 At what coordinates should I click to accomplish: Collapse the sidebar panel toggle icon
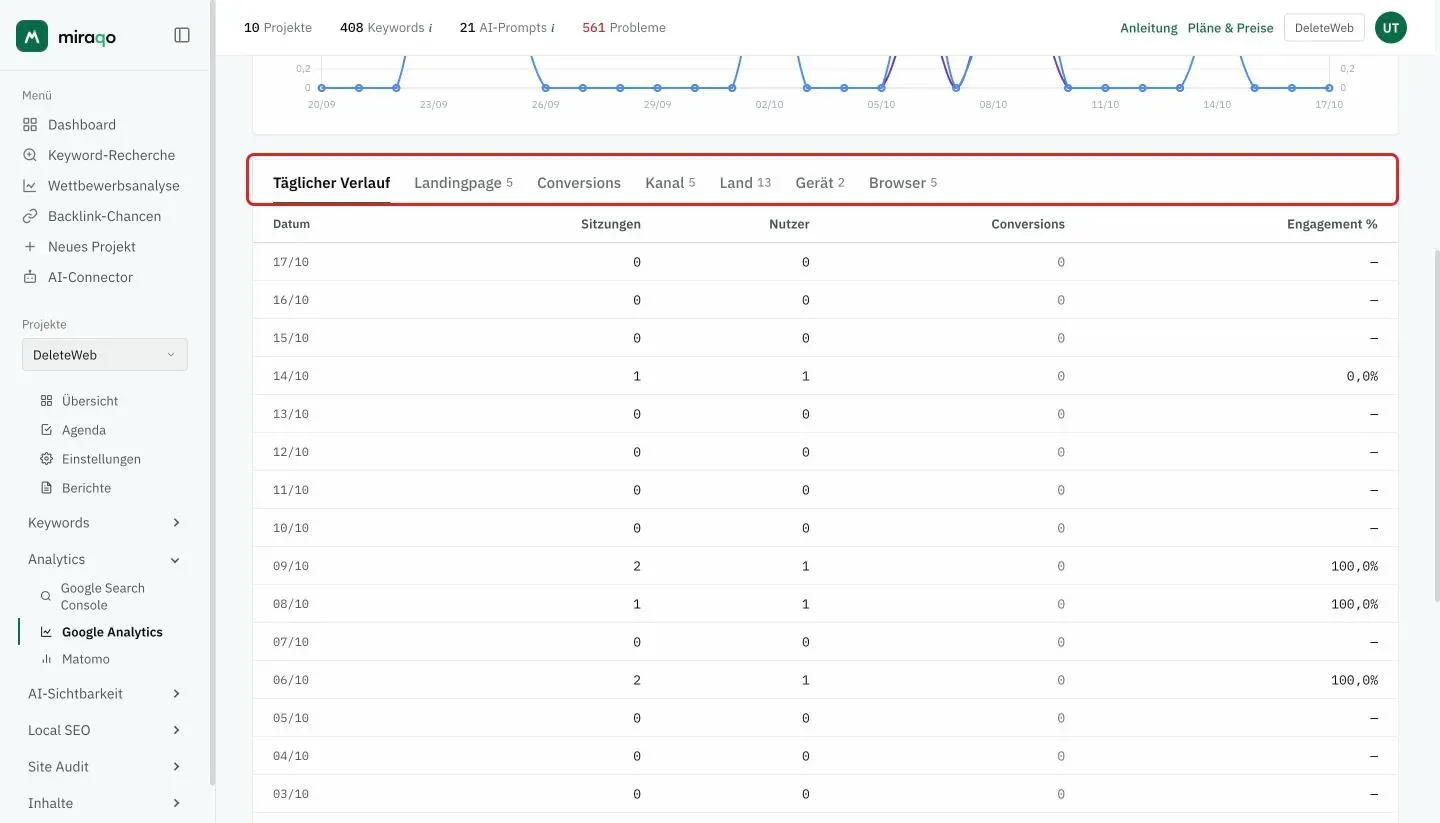[182, 35]
